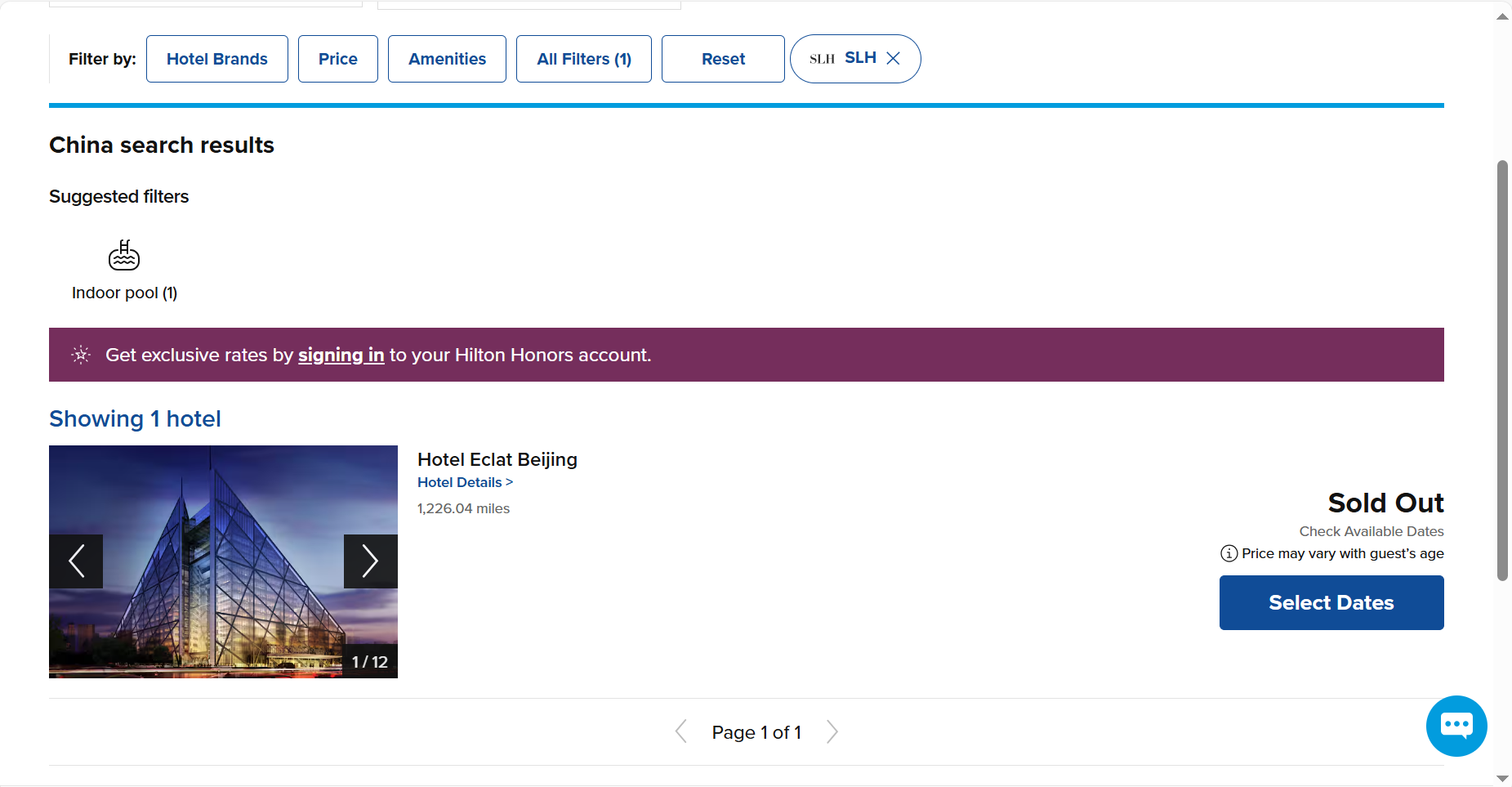Open Hotel Eclat Beijing title
The height and width of the screenshot is (787, 1512).
[x=497, y=459]
